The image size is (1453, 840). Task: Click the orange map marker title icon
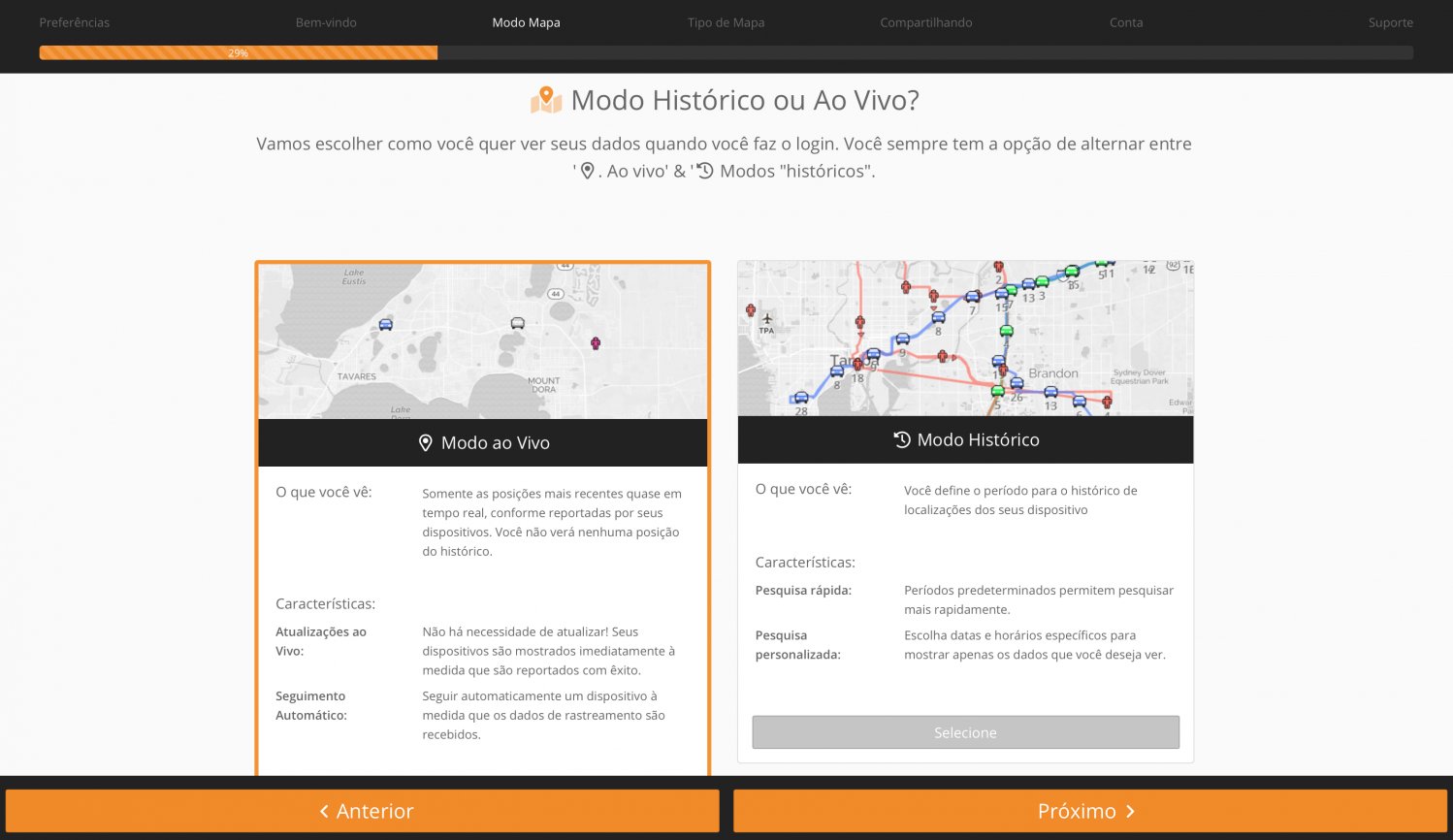[x=546, y=100]
